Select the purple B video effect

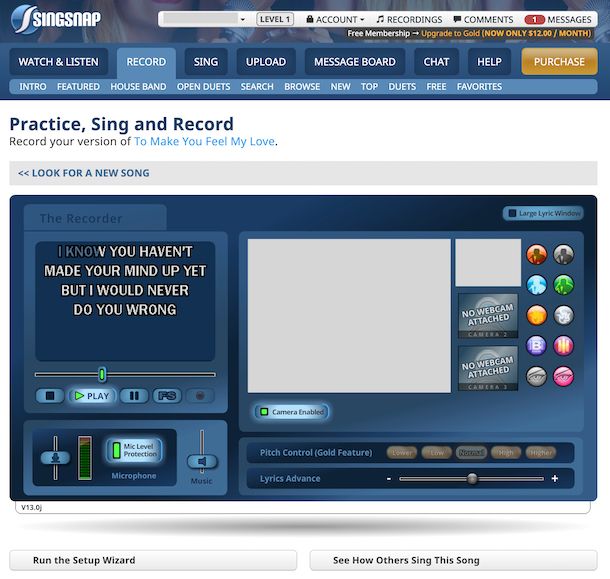tap(536, 346)
